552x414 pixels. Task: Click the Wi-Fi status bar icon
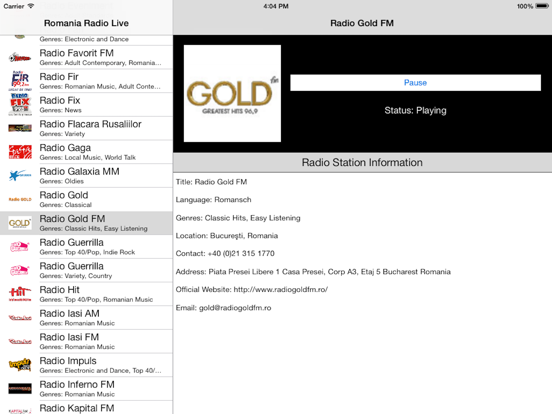(x=31, y=6)
